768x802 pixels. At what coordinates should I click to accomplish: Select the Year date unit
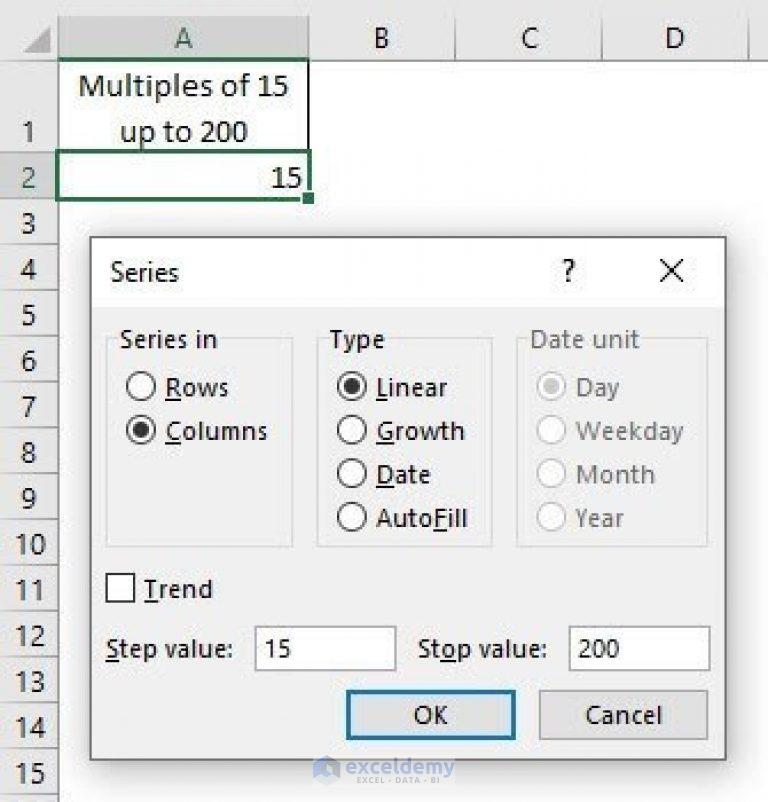(x=552, y=518)
